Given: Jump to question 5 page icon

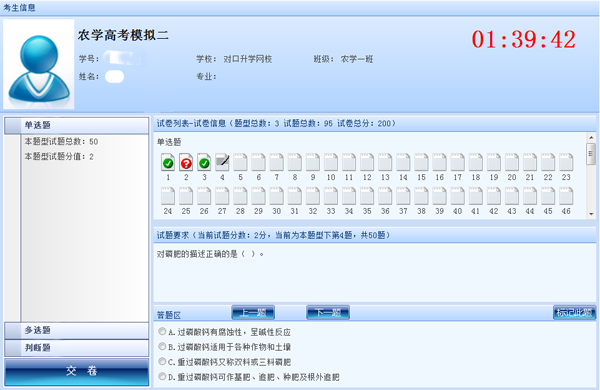Looking at the screenshot, I should point(240,162).
